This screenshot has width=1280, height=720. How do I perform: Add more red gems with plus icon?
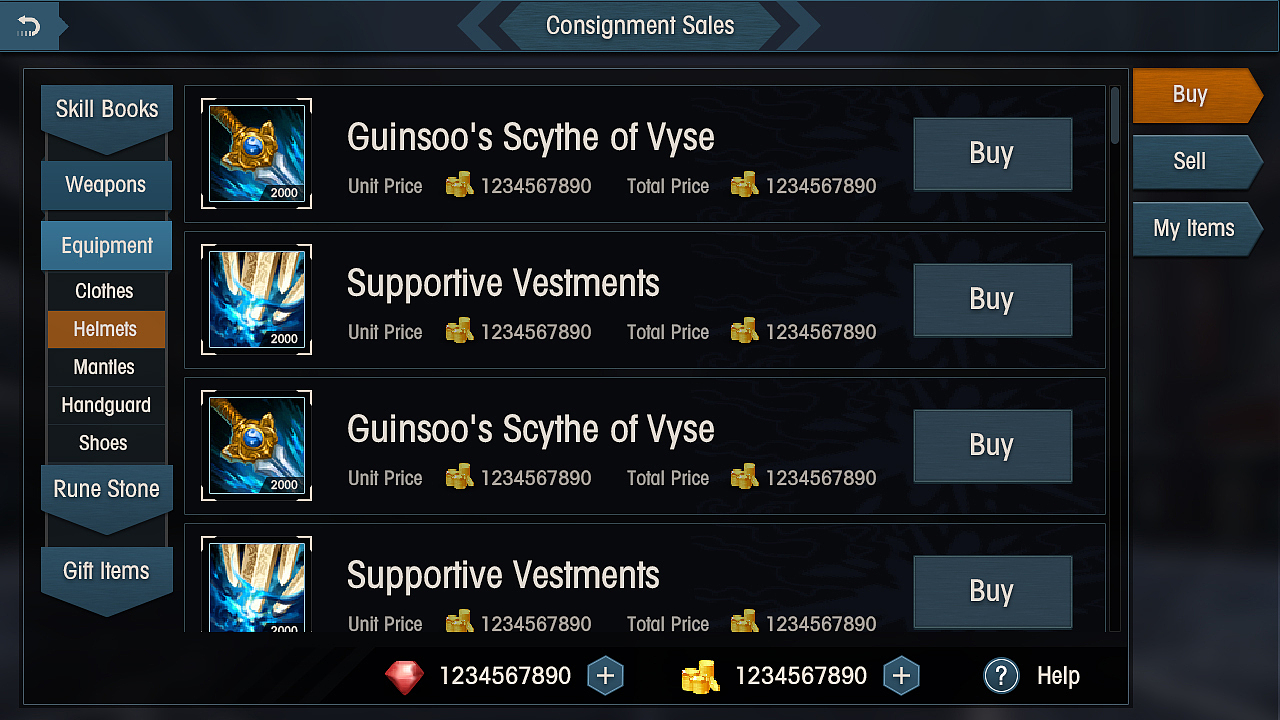point(605,676)
